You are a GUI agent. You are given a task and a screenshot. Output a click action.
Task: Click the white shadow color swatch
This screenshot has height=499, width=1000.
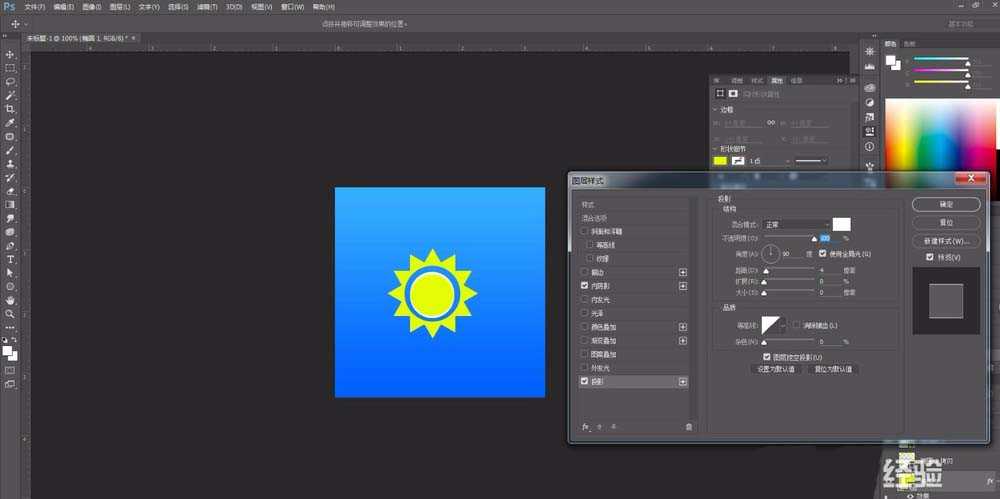pyautogui.click(x=841, y=224)
